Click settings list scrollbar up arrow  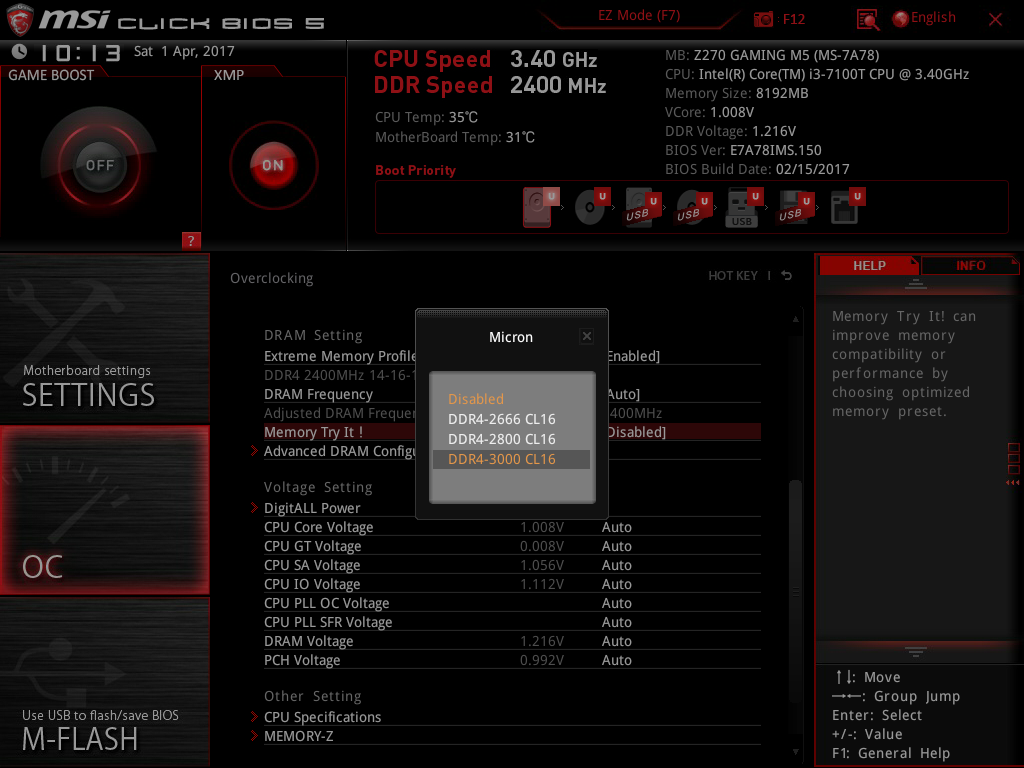coord(795,319)
